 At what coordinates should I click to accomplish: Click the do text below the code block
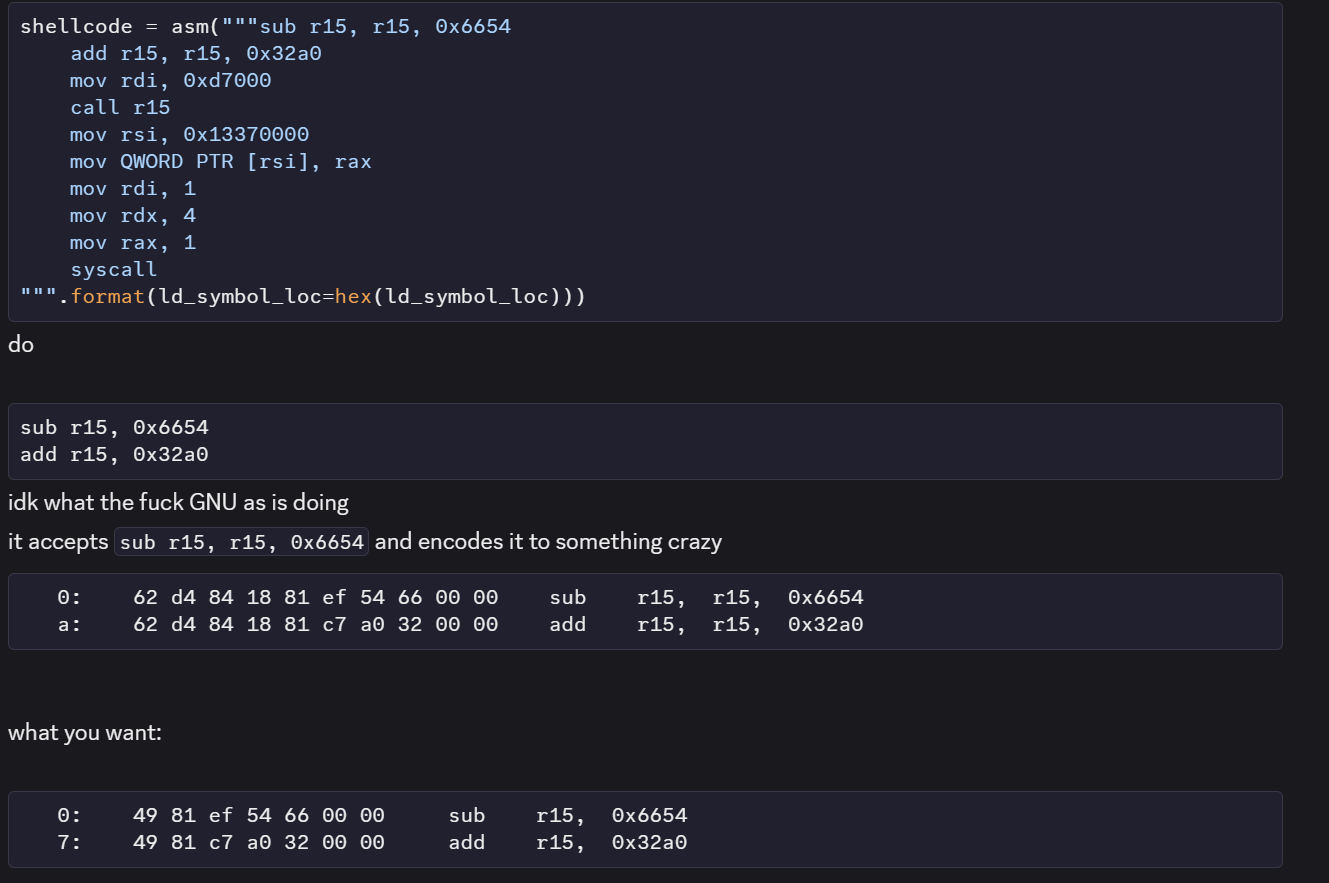[20, 344]
